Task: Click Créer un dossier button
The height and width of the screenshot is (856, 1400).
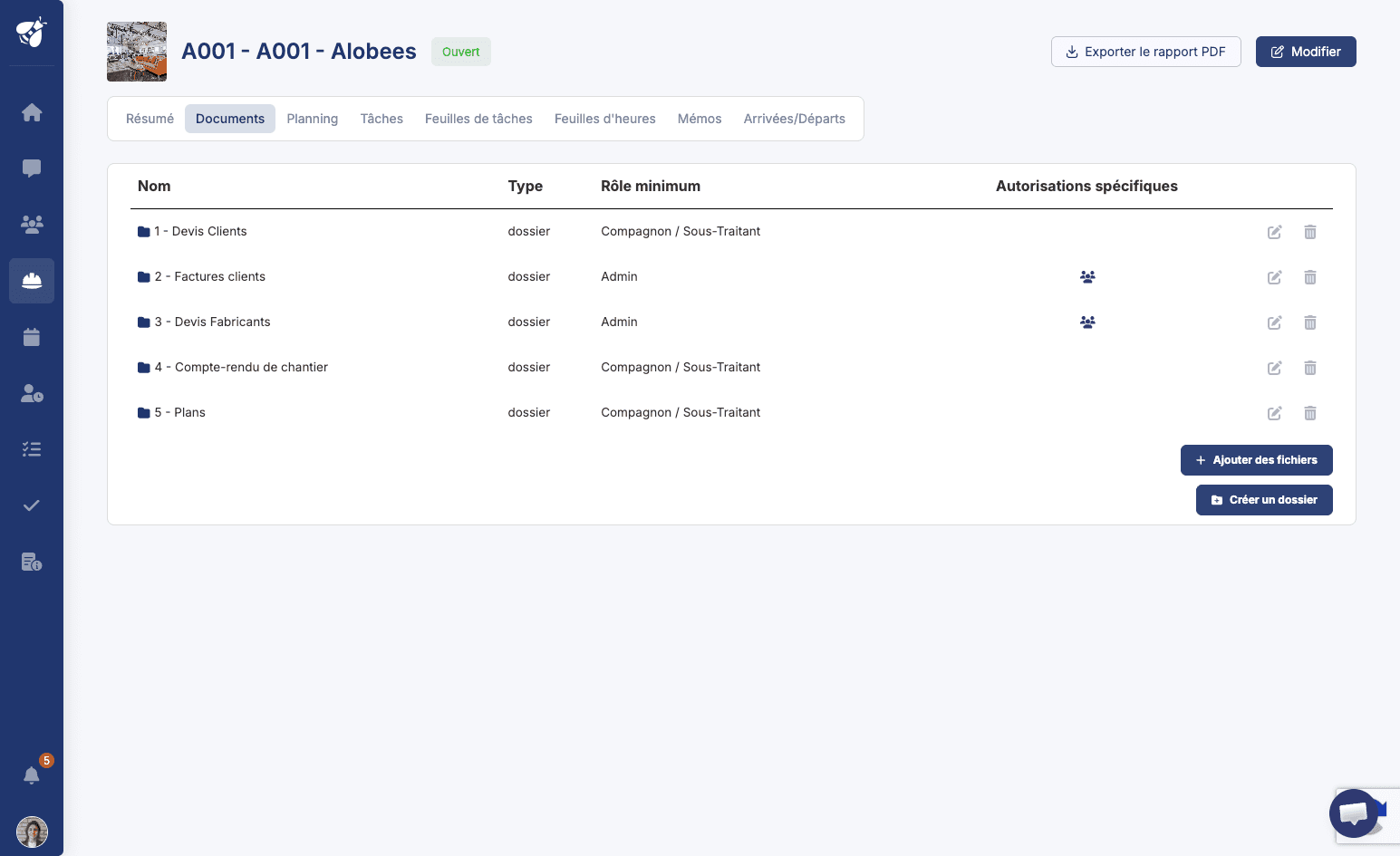Action: 1264,500
